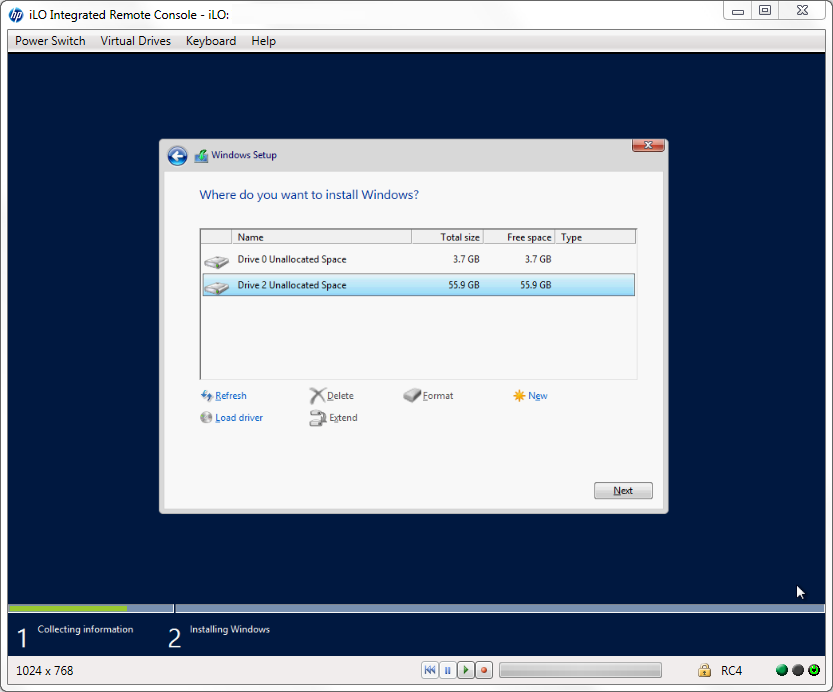Click the Windows Setup title icon
833x692 pixels.
coord(201,156)
